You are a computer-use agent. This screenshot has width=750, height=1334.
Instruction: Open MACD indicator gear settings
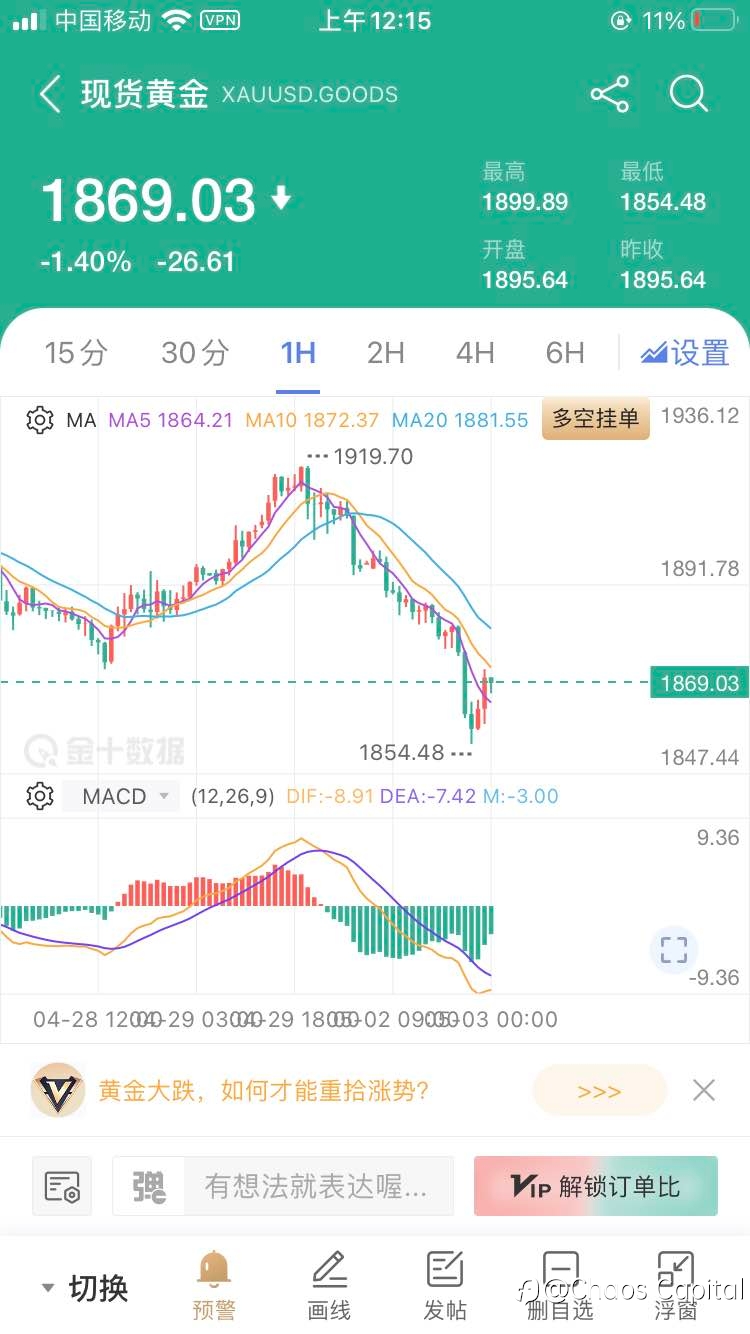tap(39, 796)
